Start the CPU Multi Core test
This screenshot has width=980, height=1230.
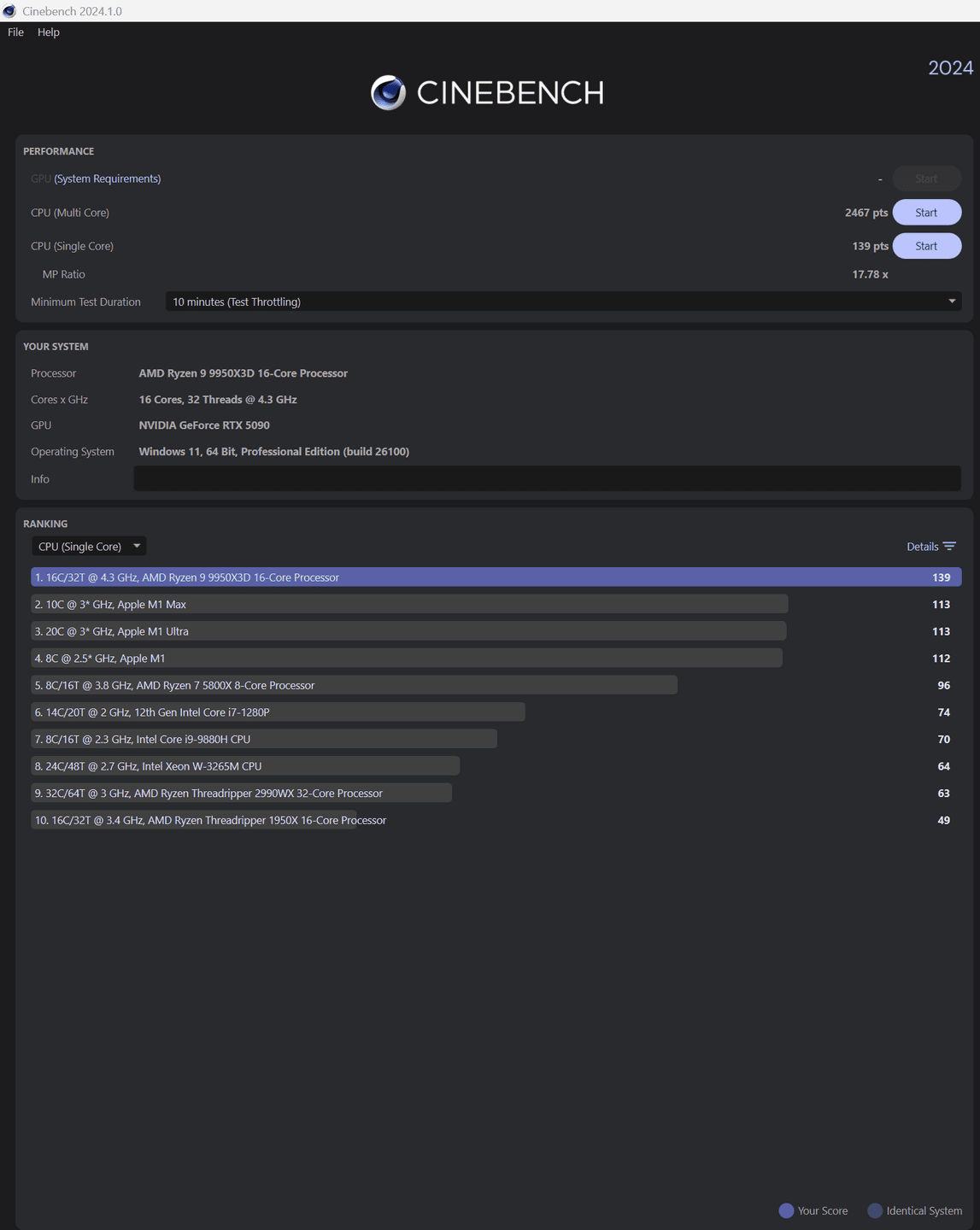927,213
